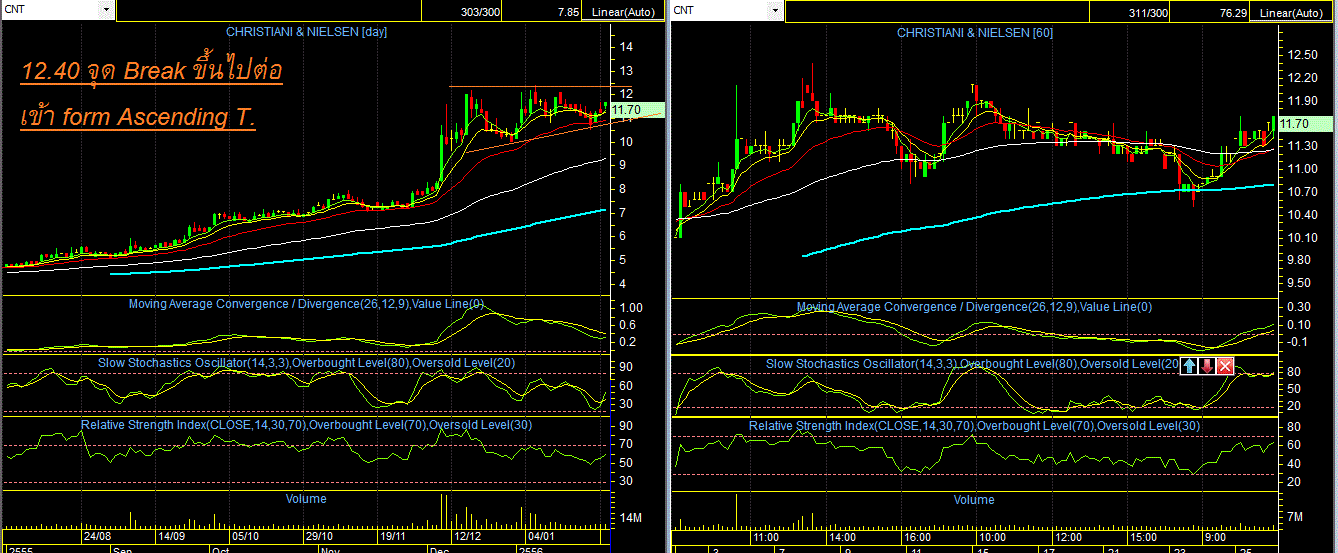Select 60-minute chart Relative Strength Index label
The height and width of the screenshot is (553, 1338).
974,426
